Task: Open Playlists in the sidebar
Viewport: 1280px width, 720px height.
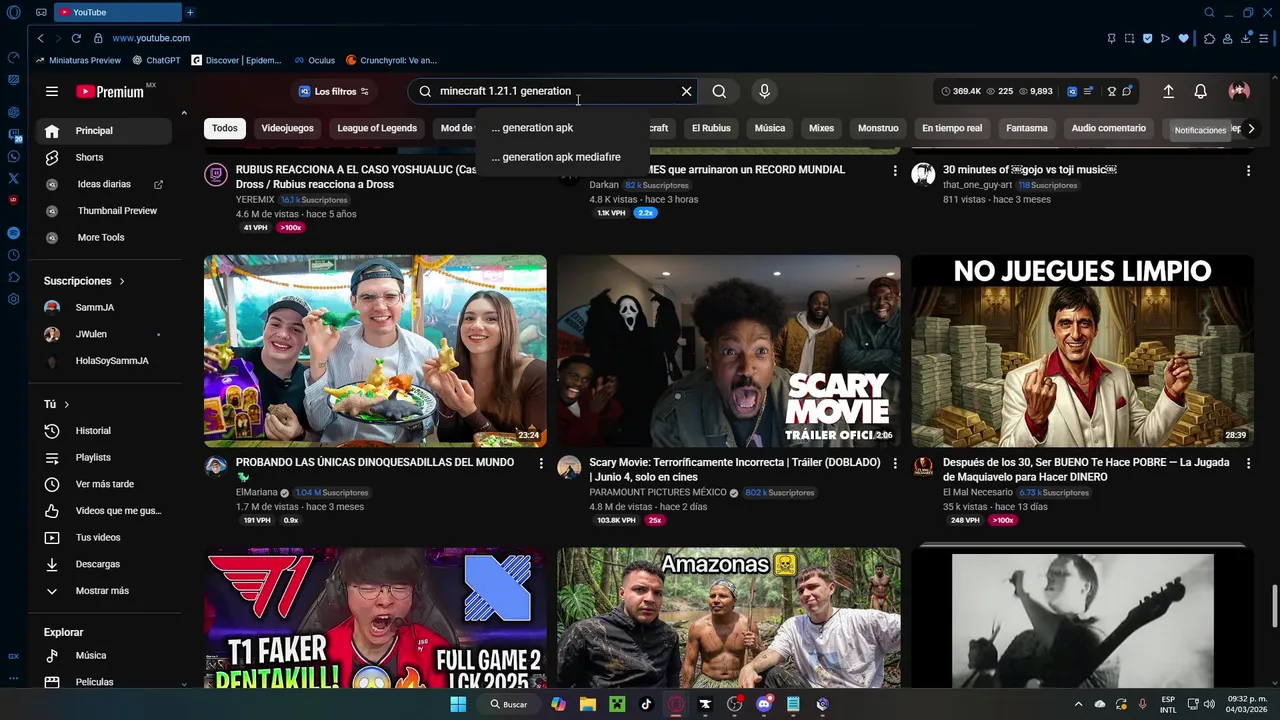Action: [x=104, y=457]
